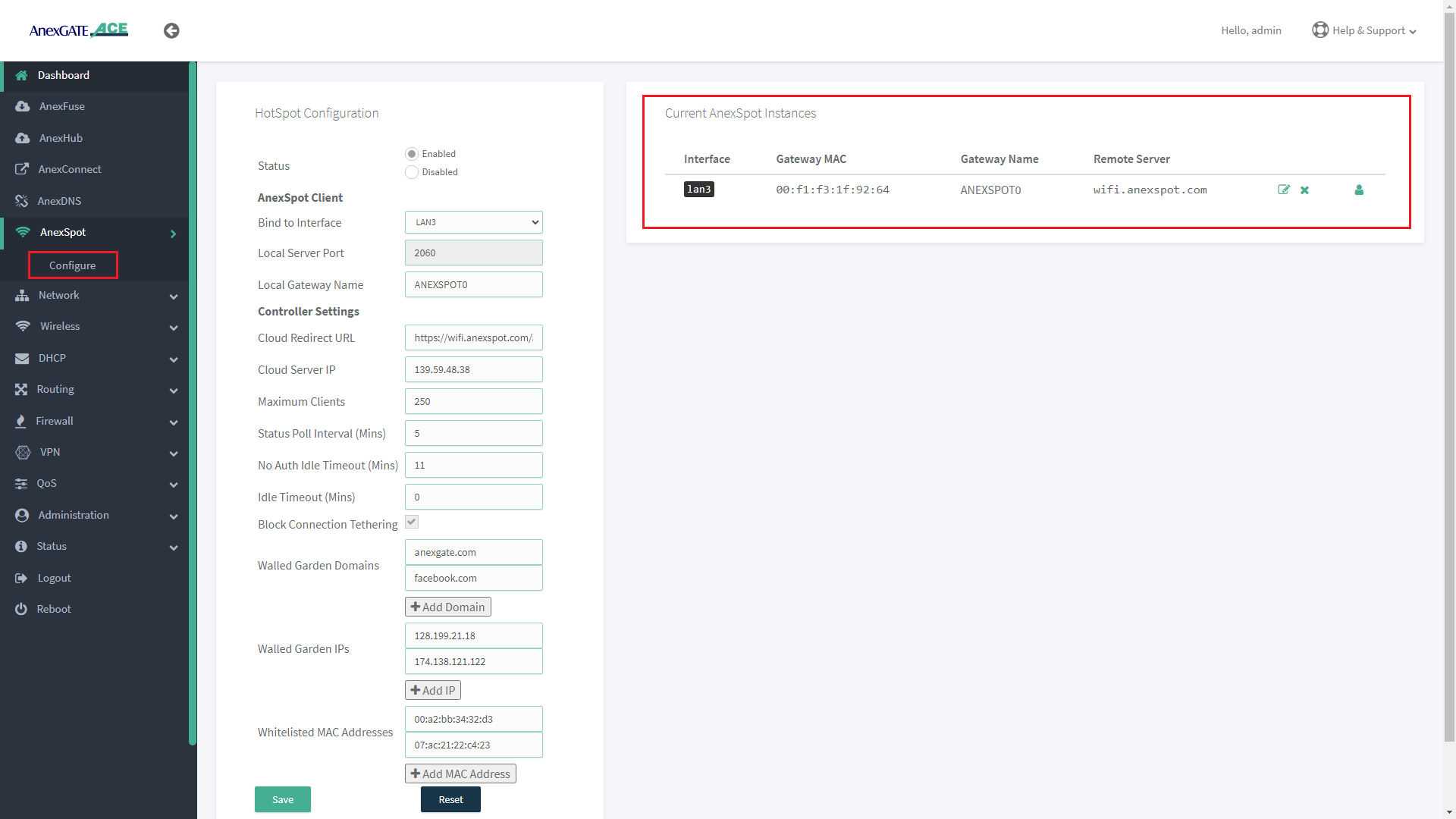1456x819 pixels.
Task: Click the Add Domain button
Action: pos(447,607)
